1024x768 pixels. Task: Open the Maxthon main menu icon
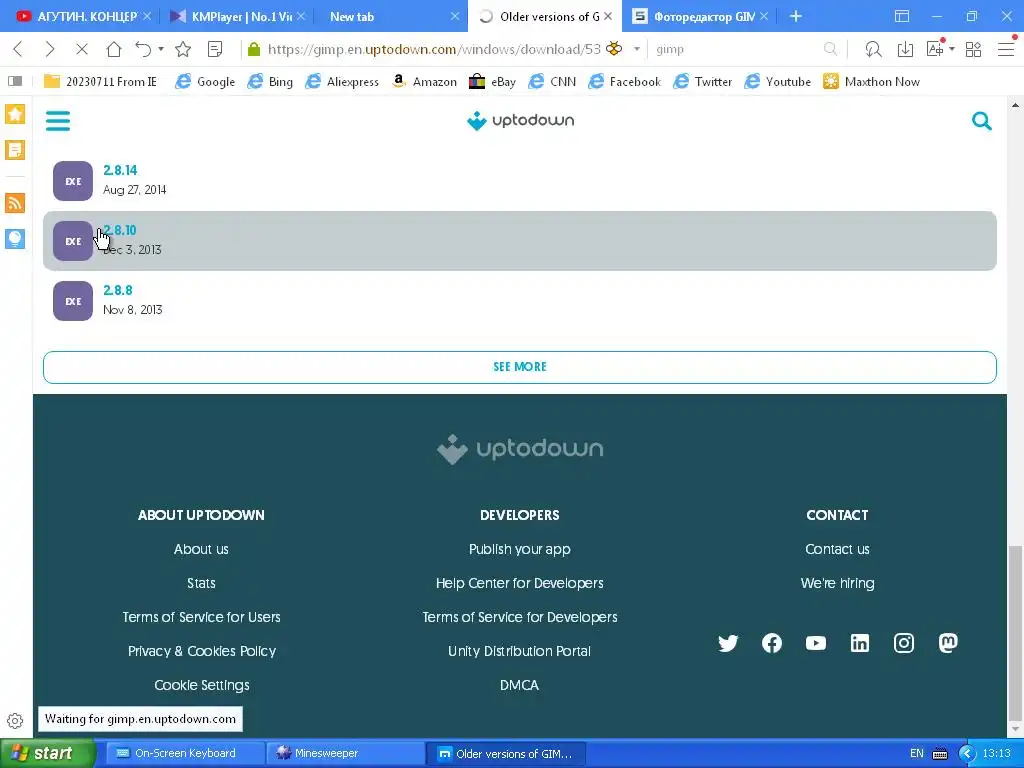[x=1006, y=49]
